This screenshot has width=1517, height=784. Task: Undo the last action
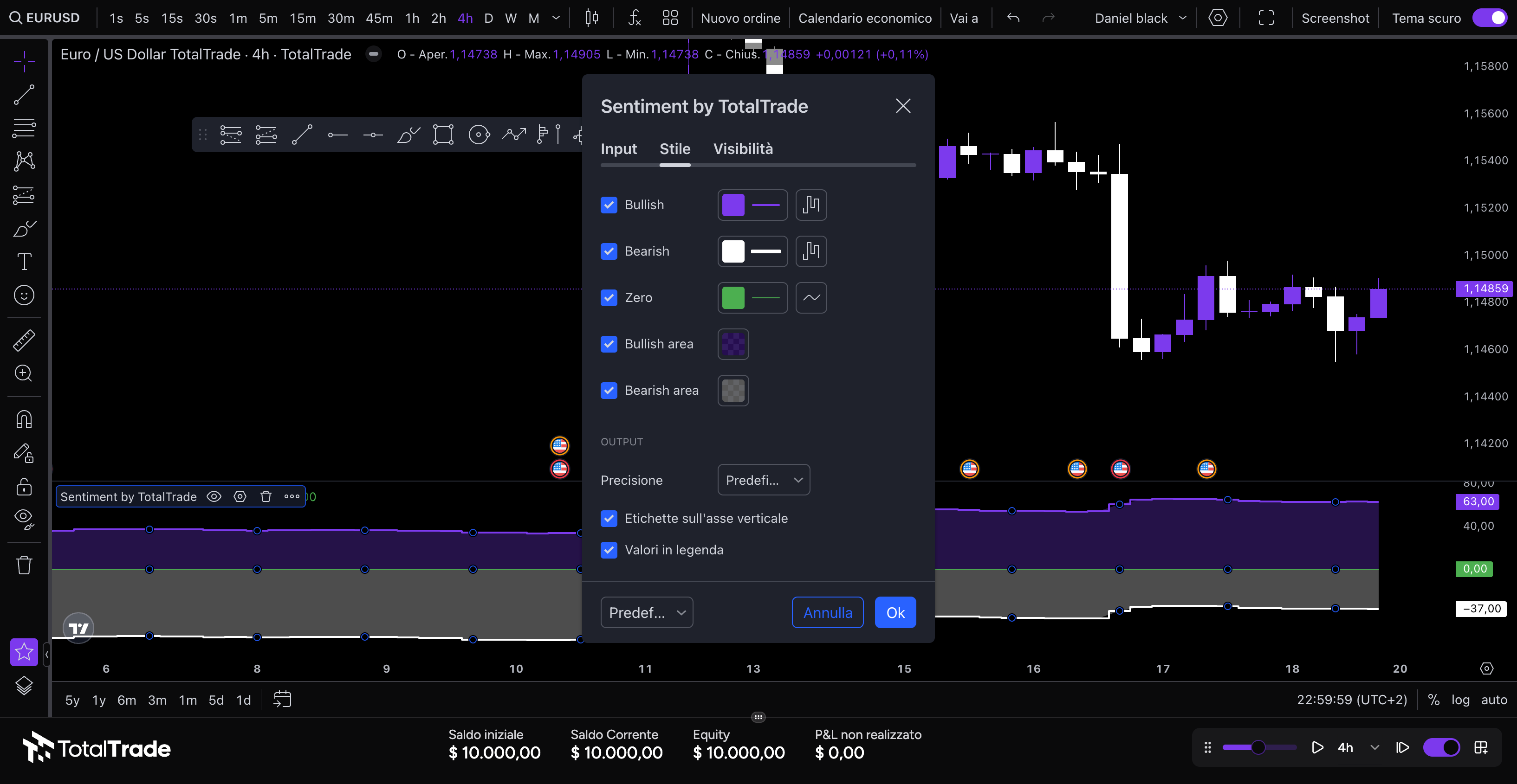pos(1013,18)
